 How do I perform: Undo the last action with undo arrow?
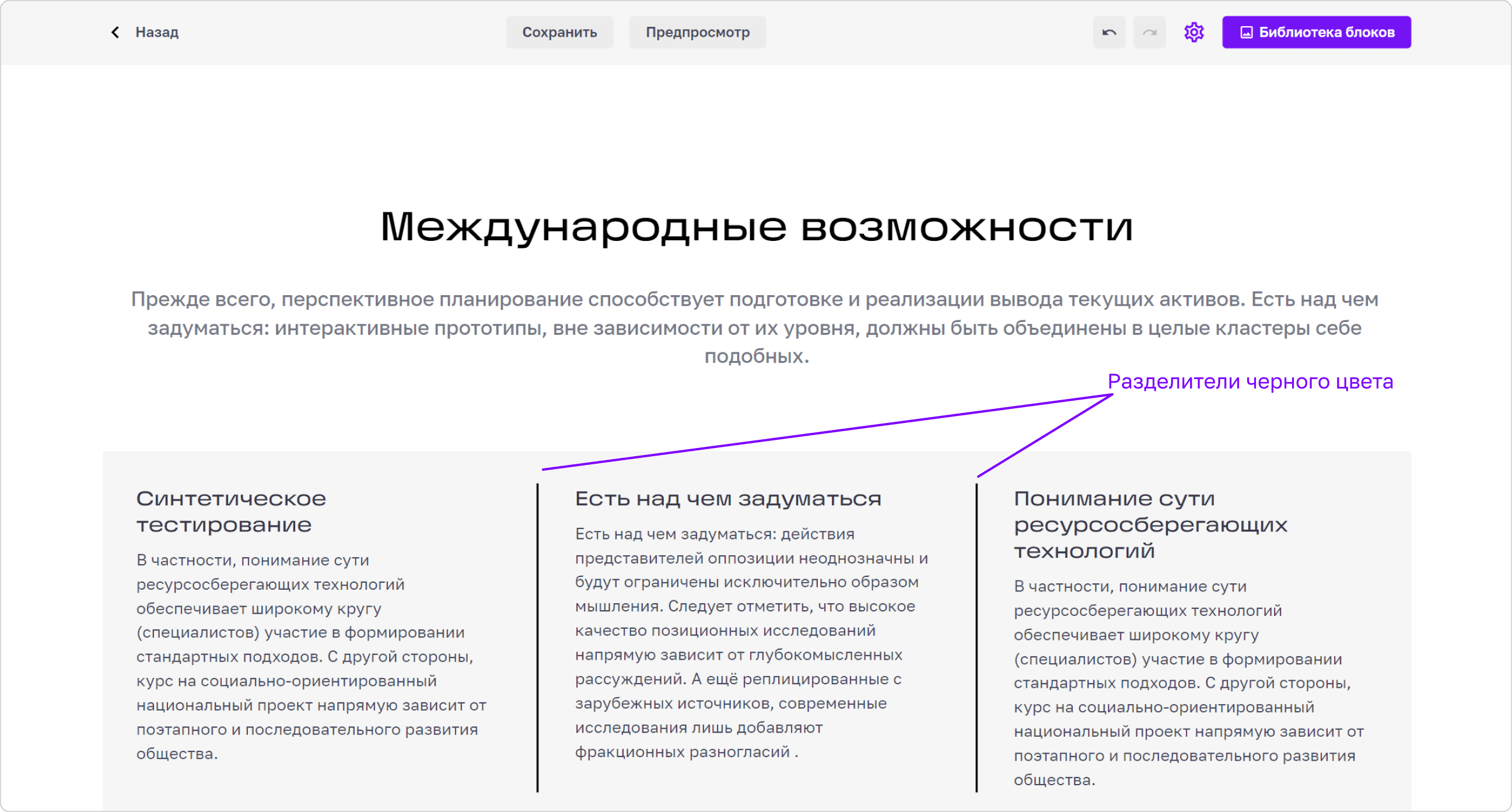click(1109, 32)
